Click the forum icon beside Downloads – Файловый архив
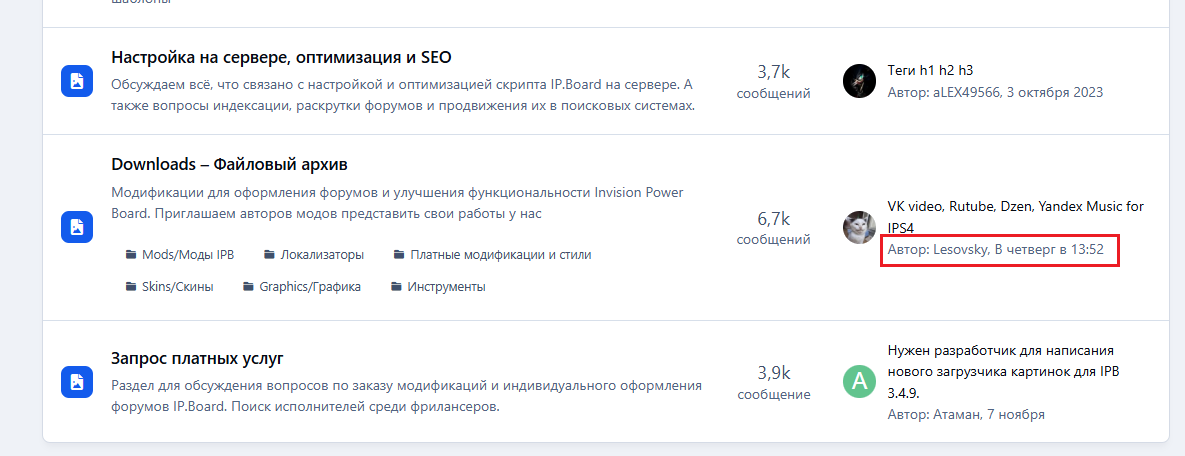The height and width of the screenshot is (456, 1185). click(x=77, y=227)
